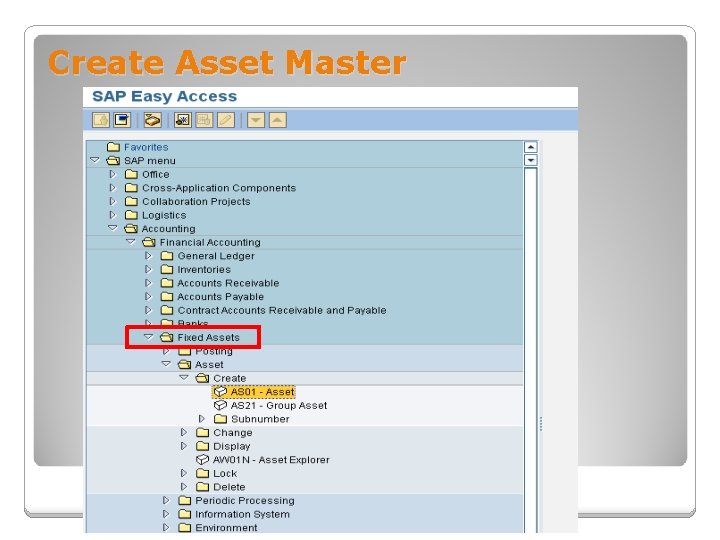
Task: Click the Periodic Processing text
Action: coord(245,501)
